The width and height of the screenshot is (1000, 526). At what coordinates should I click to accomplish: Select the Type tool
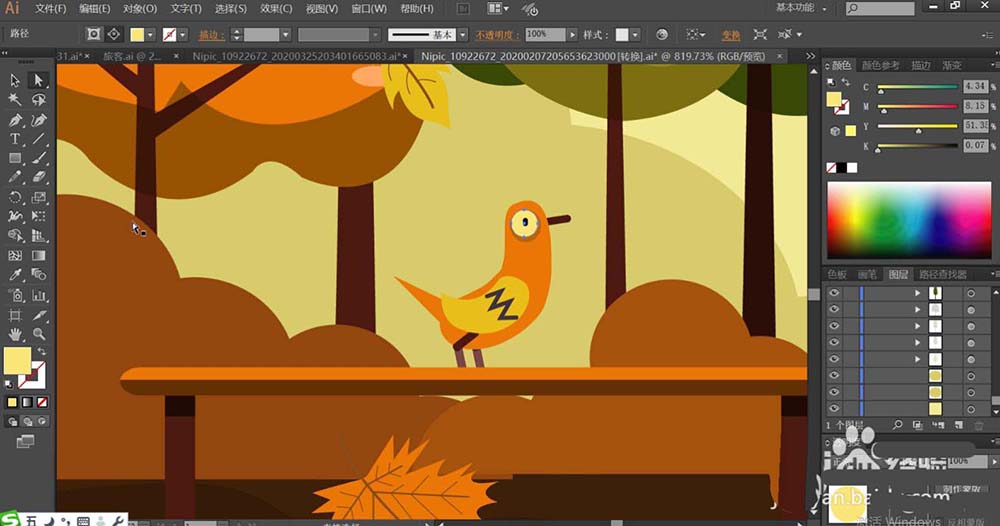pyautogui.click(x=15, y=139)
